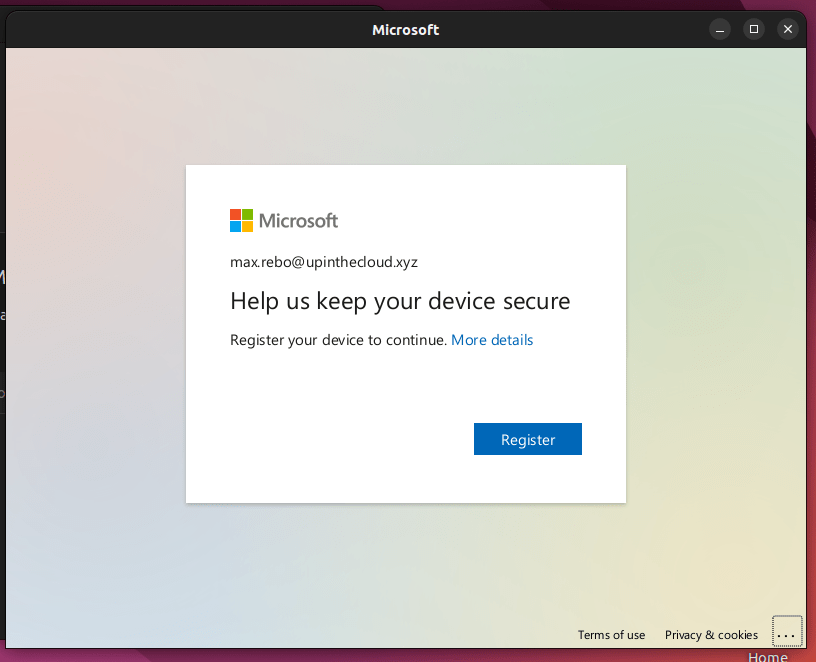Click the Microsoft wordmark text beside logo

coord(298,221)
